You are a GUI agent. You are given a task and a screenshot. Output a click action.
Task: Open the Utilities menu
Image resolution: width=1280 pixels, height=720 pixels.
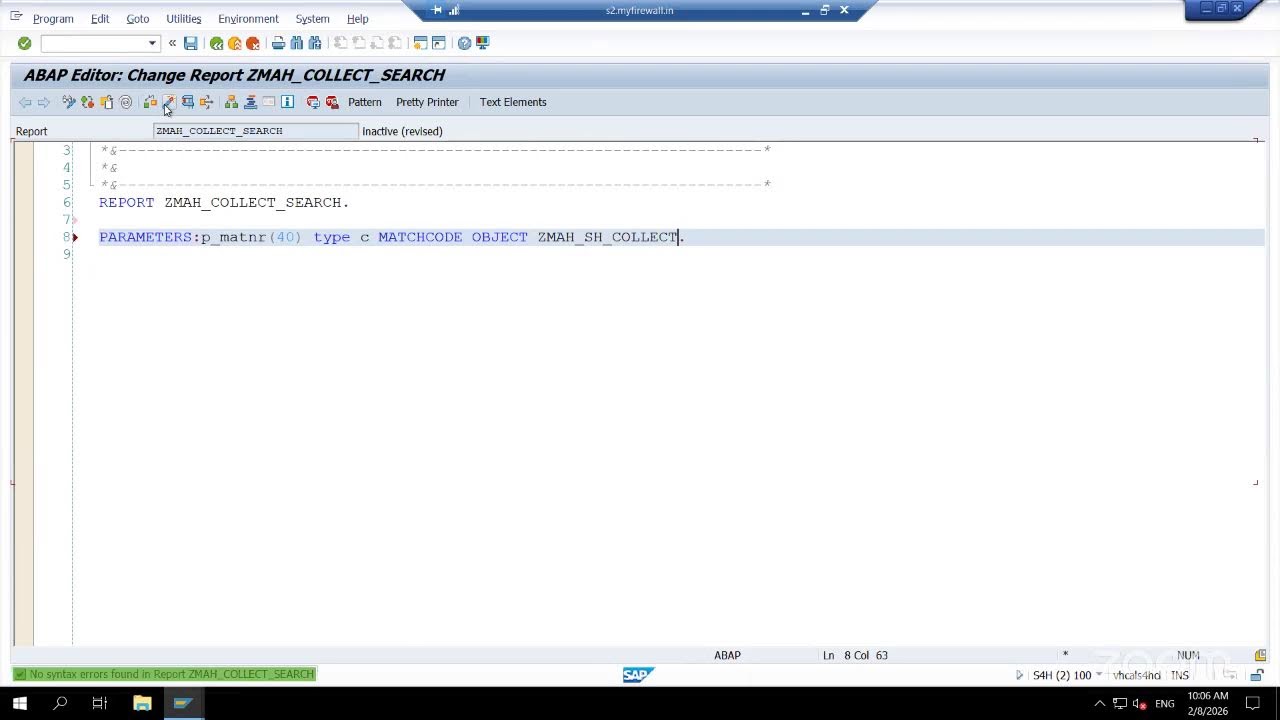(x=184, y=19)
